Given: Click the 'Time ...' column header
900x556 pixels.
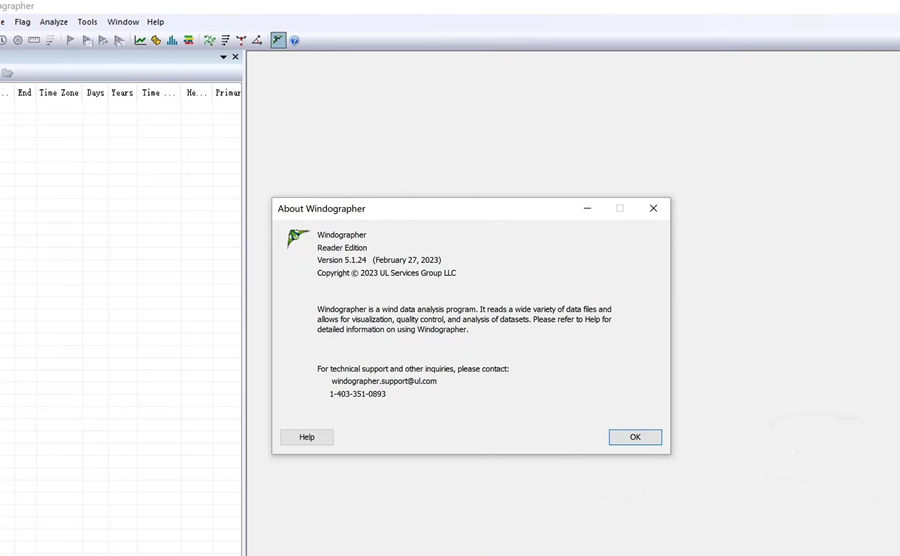Looking at the screenshot, I should pos(159,92).
